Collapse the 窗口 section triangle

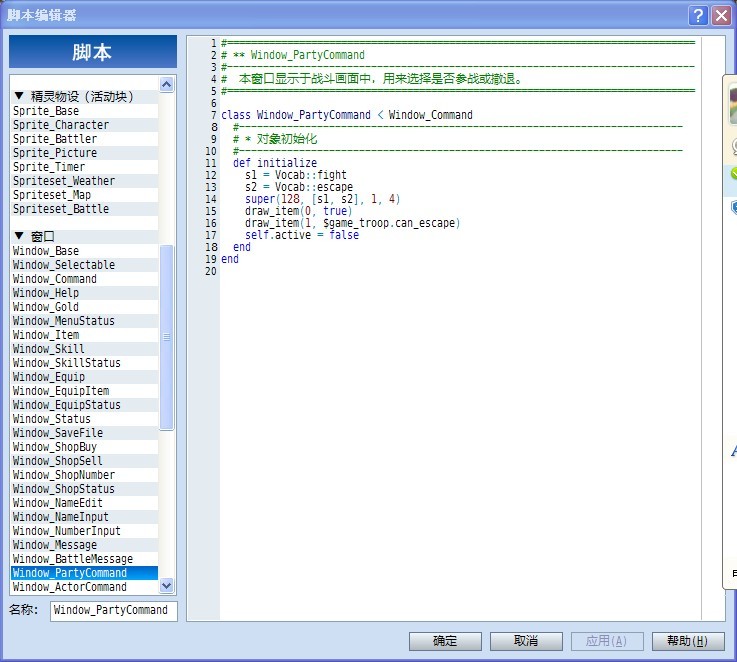coord(19,236)
